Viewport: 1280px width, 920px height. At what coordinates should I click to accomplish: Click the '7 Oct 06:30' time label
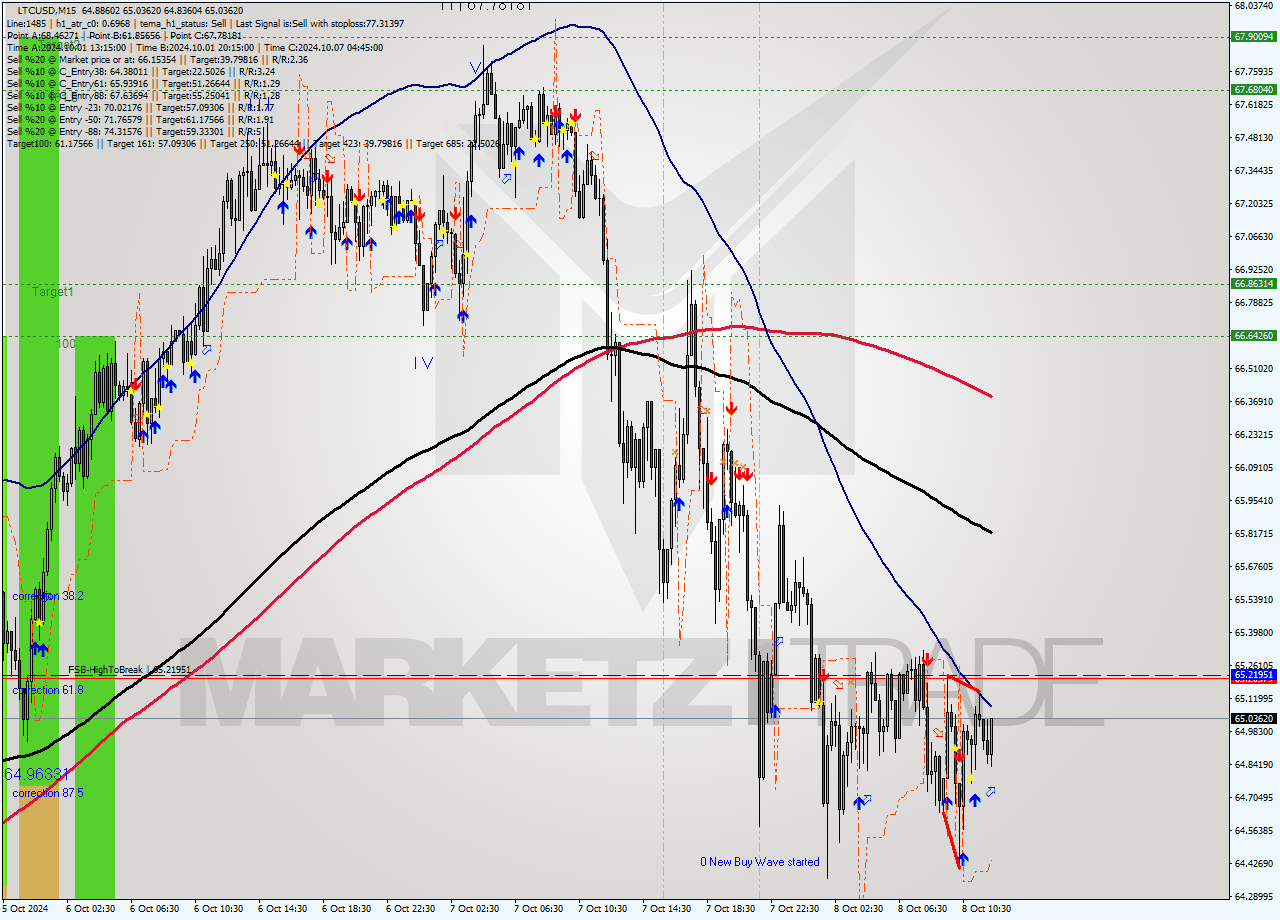pos(538,909)
